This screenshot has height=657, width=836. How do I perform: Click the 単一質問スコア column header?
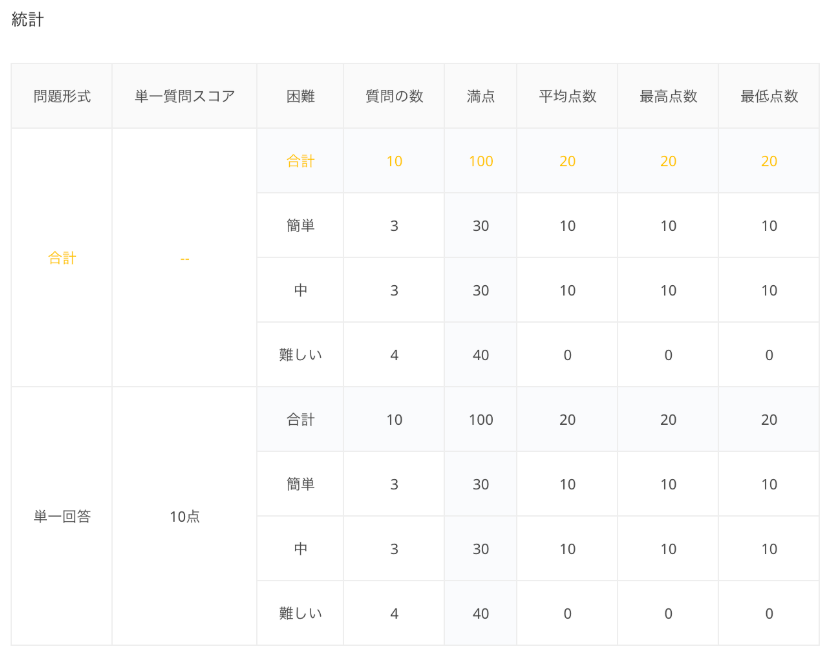(x=184, y=96)
